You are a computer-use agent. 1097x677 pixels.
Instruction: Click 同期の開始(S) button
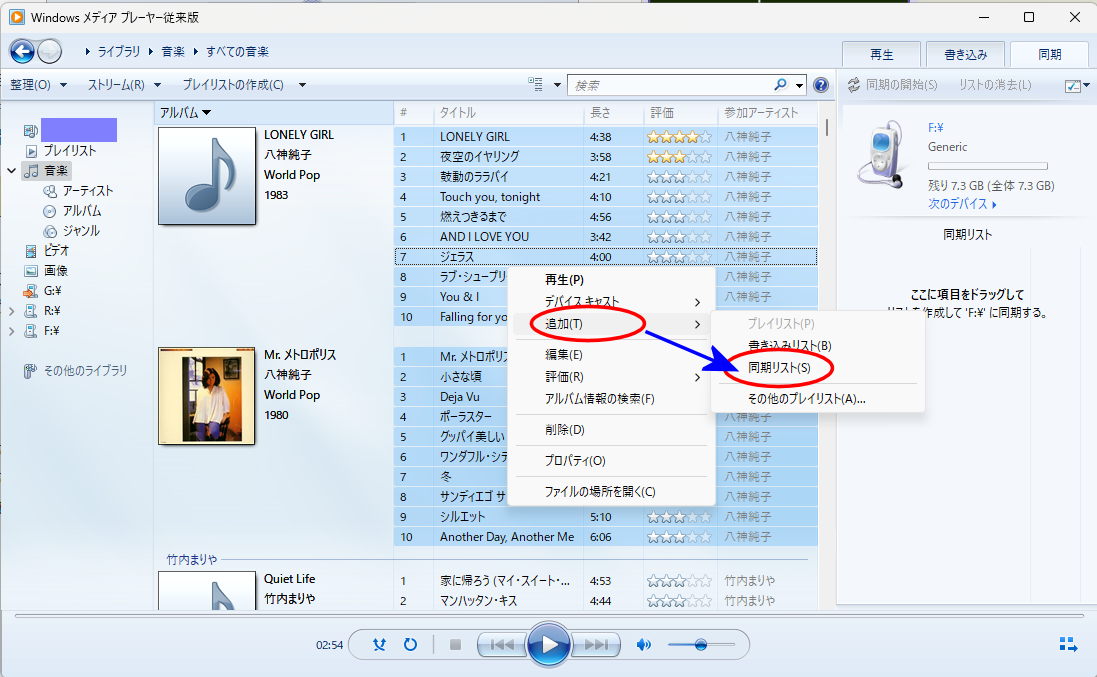(893, 85)
